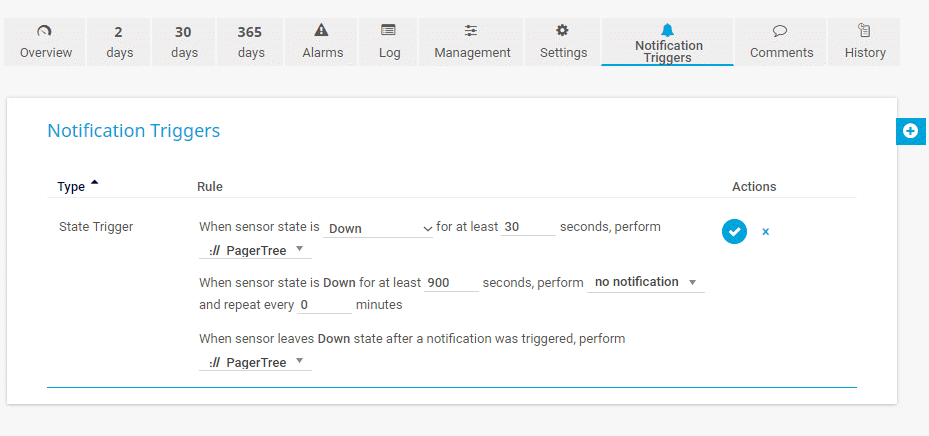Viewport: 929px width, 436px height.
Task: Click the plus icon to add trigger
Action: pyautogui.click(x=910, y=131)
